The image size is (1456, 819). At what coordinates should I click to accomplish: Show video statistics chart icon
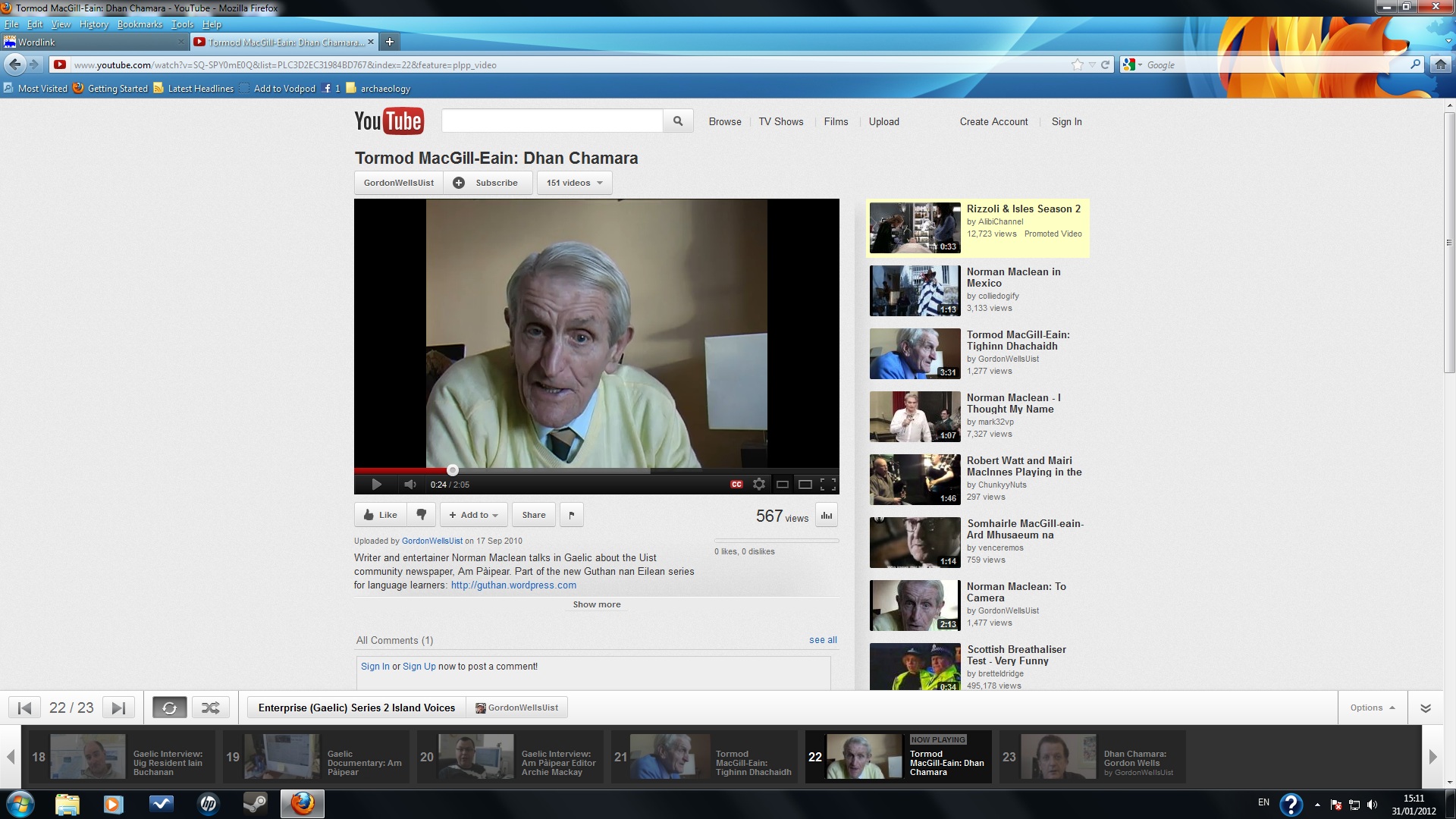coord(827,516)
